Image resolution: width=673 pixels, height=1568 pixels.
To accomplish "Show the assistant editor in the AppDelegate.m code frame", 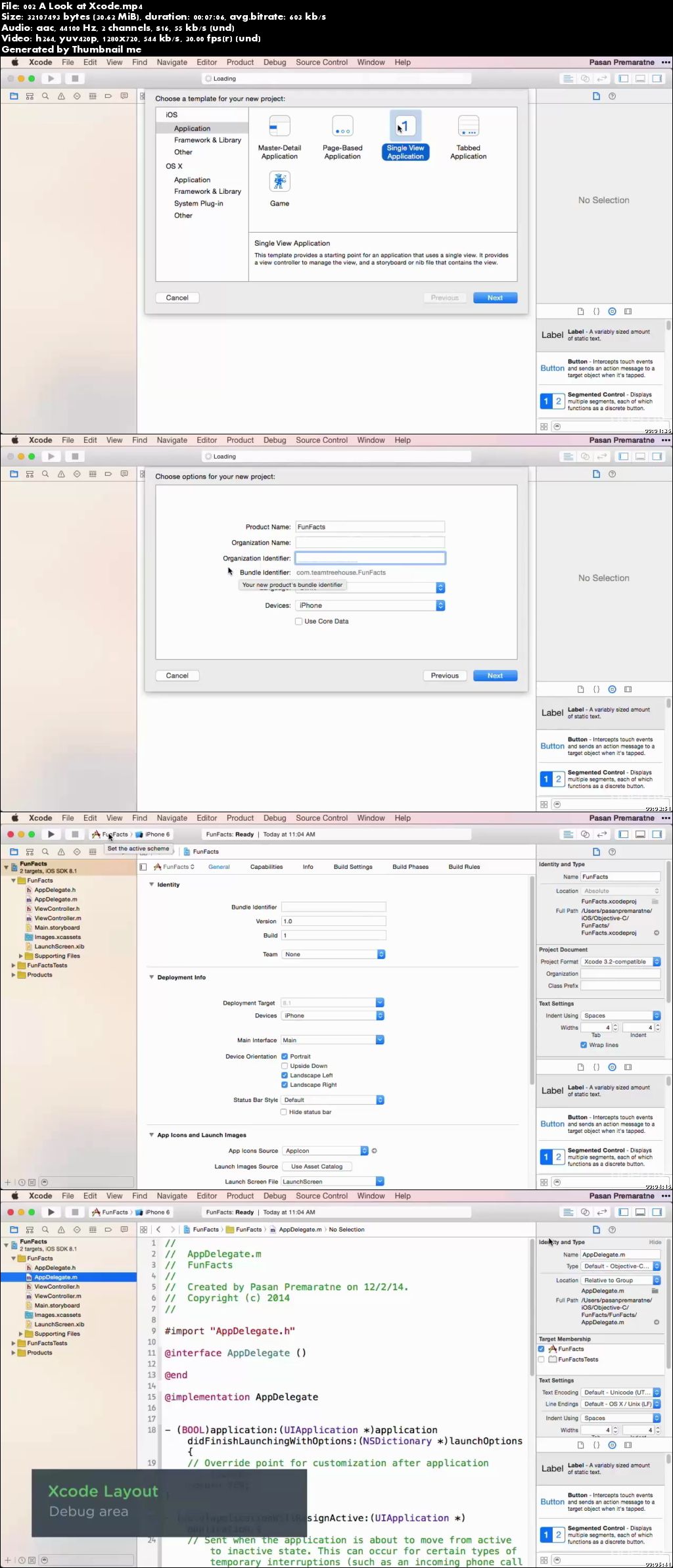I will (585, 1212).
